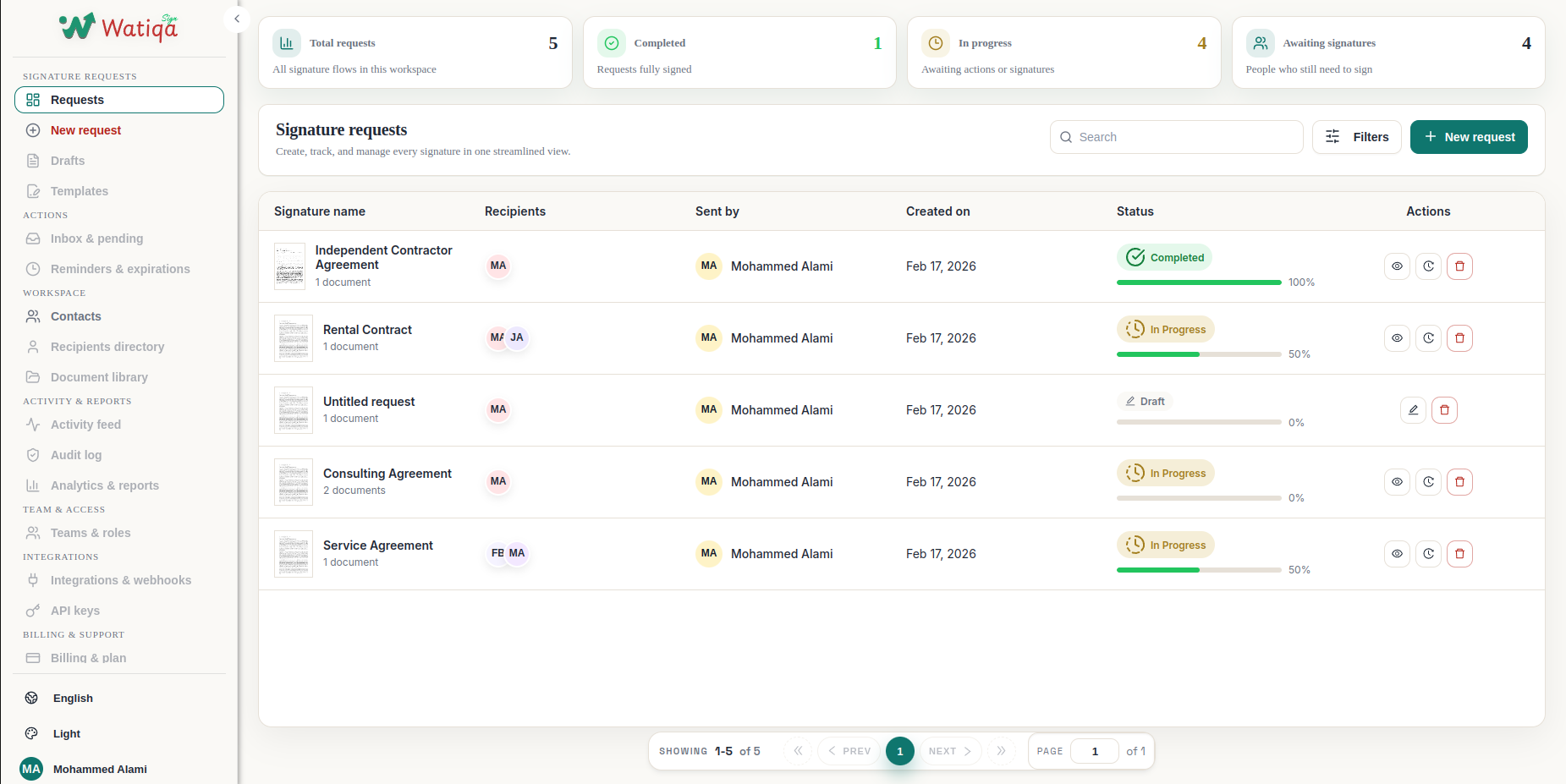Trash the Untitled request draft

point(1444,410)
